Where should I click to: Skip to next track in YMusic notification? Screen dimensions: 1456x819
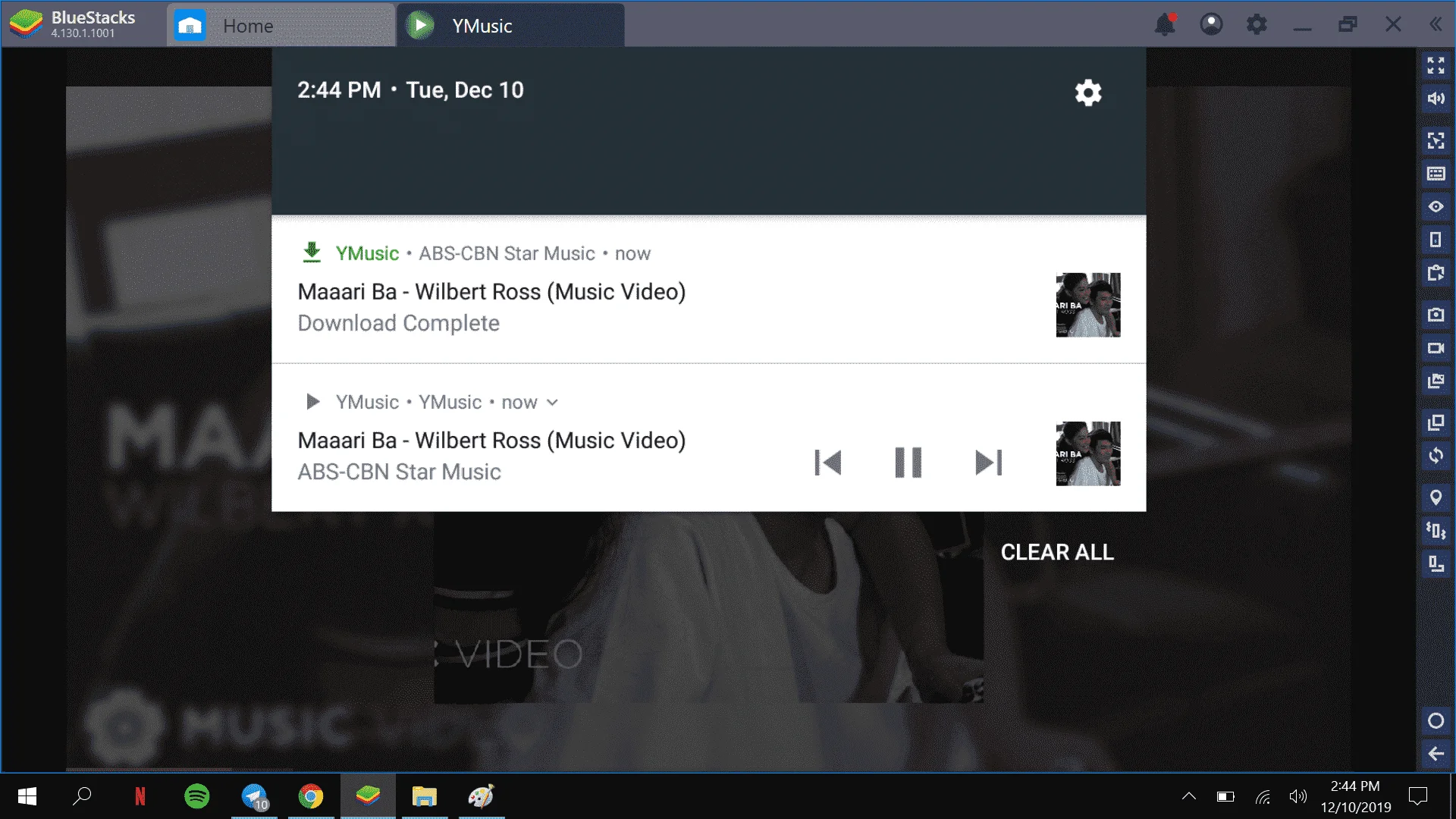click(x=989, y=463)
